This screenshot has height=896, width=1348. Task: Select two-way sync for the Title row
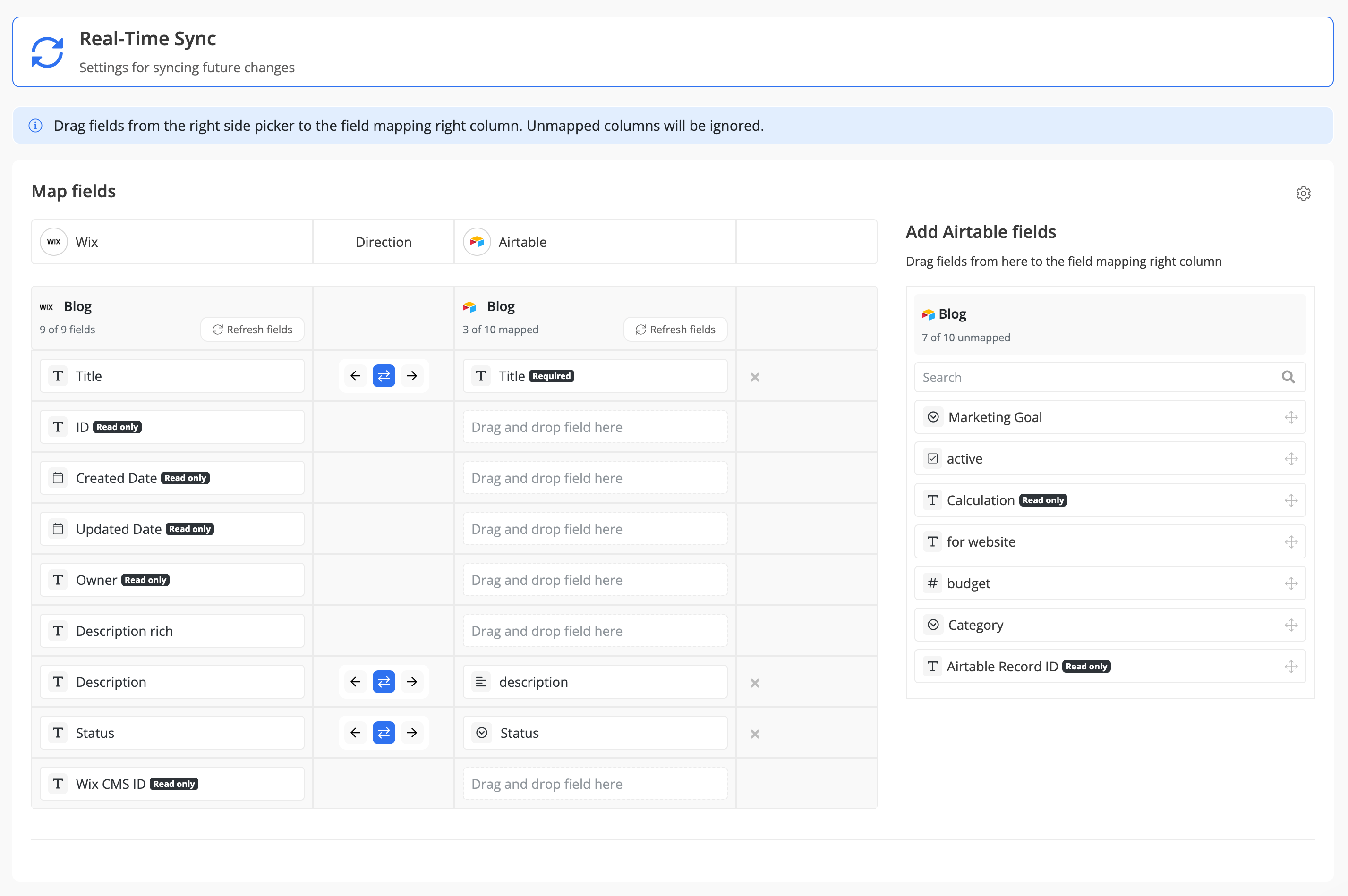384,376
